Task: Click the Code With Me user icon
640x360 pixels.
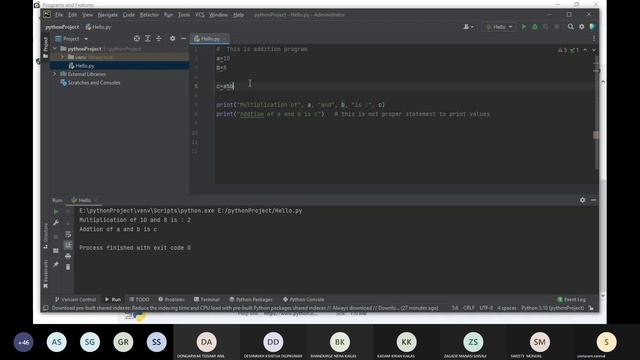Action: pyautogui.click(x=468, y=27)
